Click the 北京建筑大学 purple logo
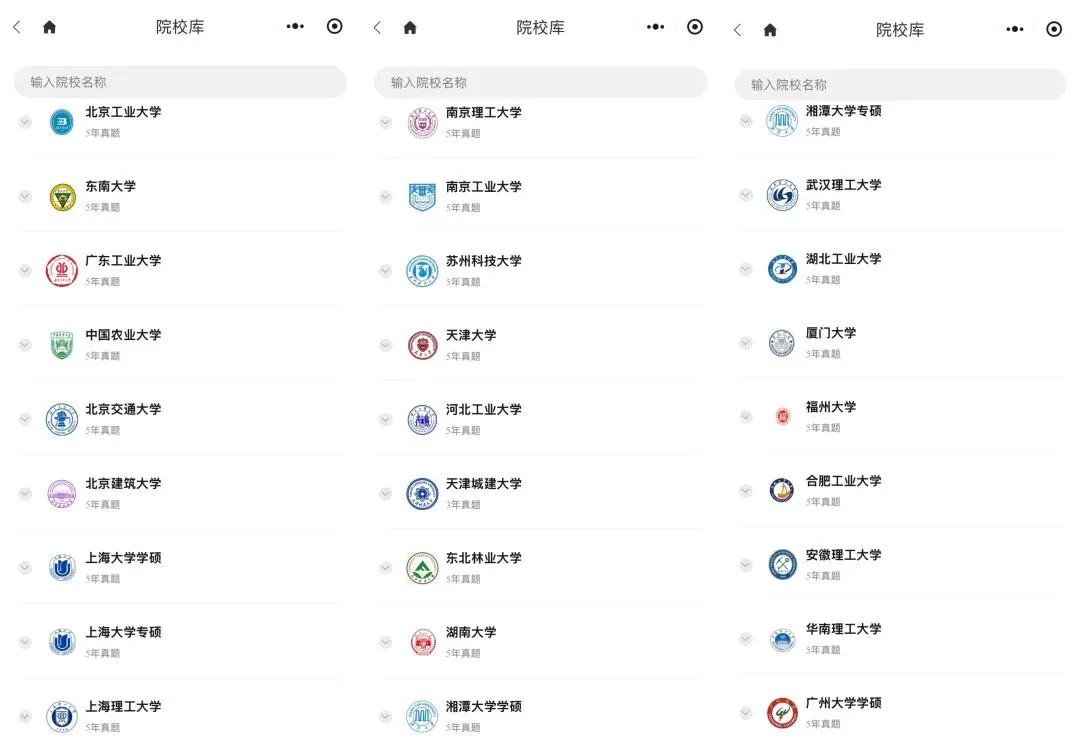 pyautogui.click(x=61, y=493)
